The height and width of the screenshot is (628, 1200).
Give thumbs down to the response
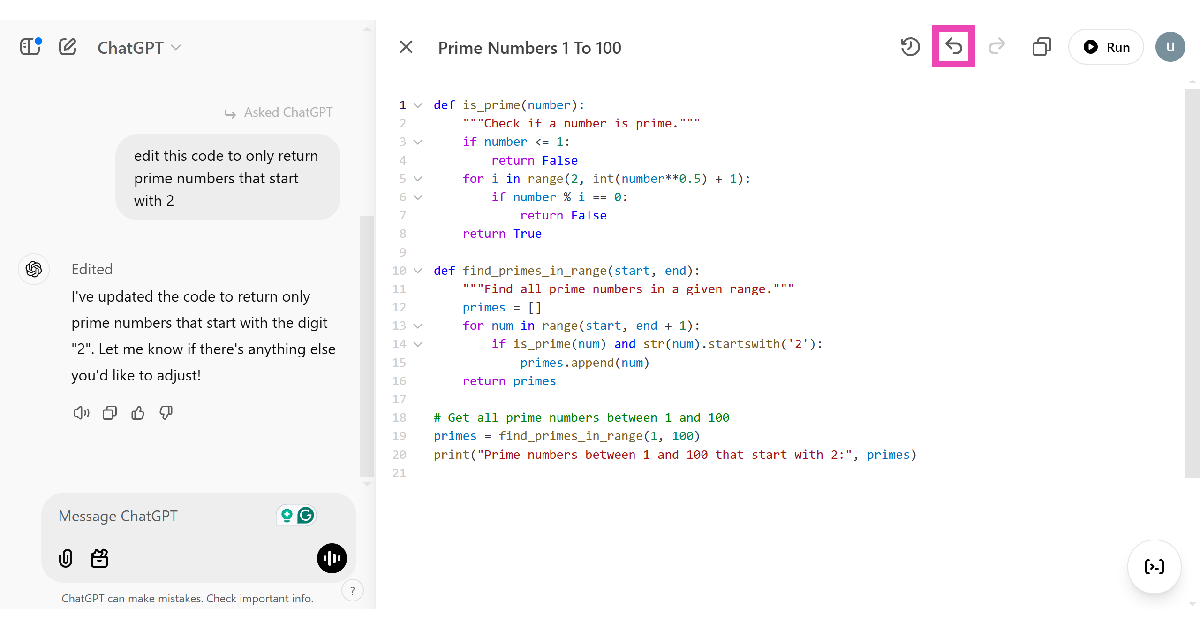pos(166,412)
